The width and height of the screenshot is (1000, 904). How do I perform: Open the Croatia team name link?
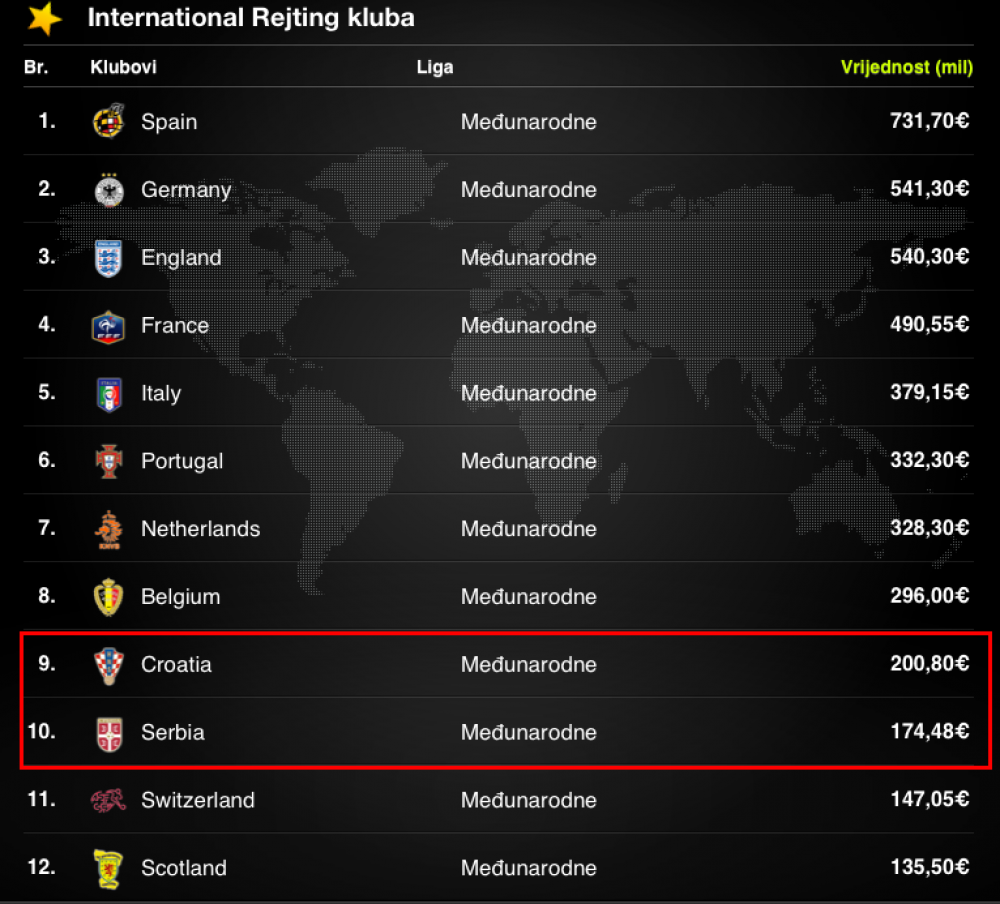(176, 665)
